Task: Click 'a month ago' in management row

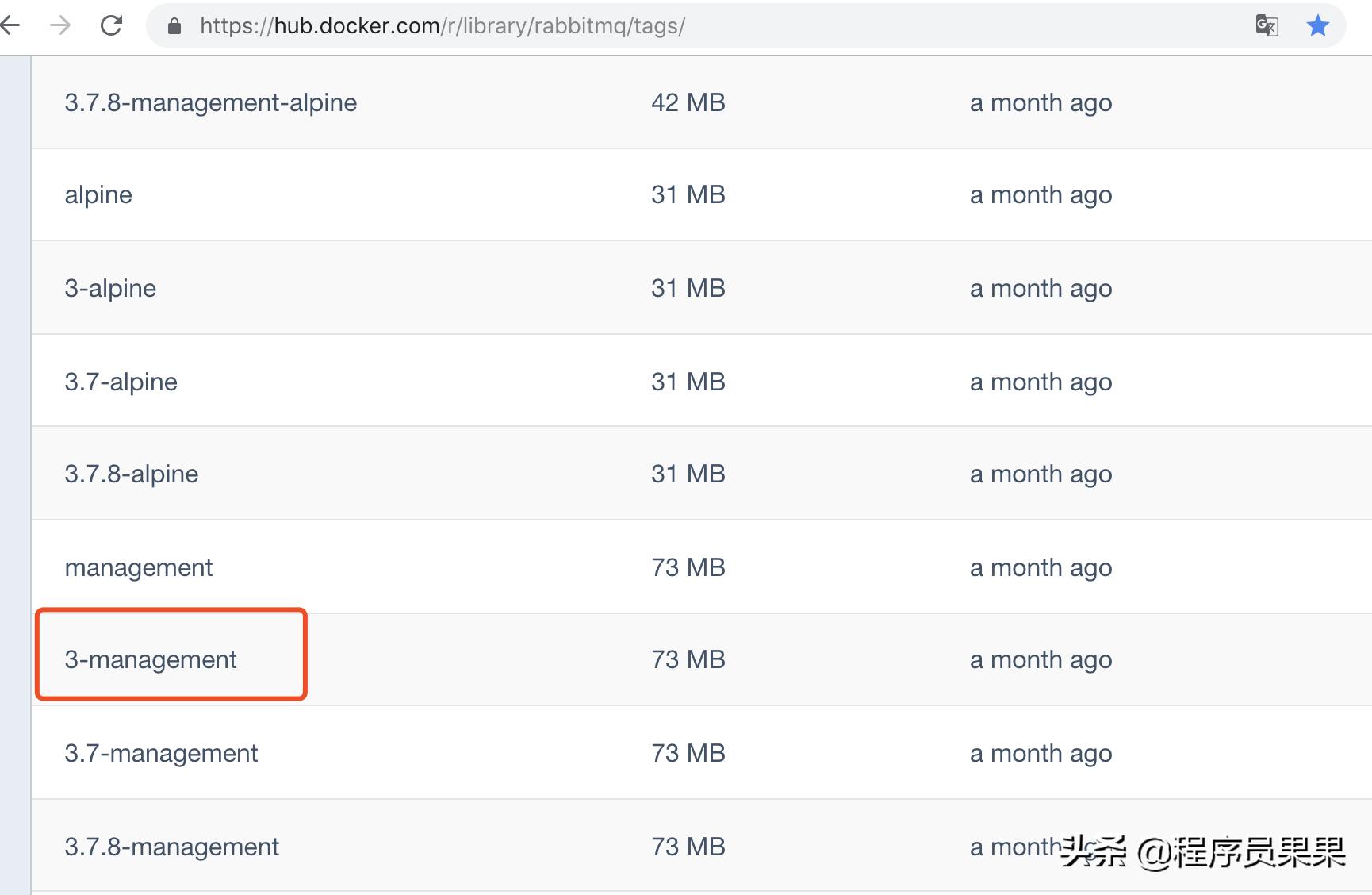Action: (x=1040, y=568)
